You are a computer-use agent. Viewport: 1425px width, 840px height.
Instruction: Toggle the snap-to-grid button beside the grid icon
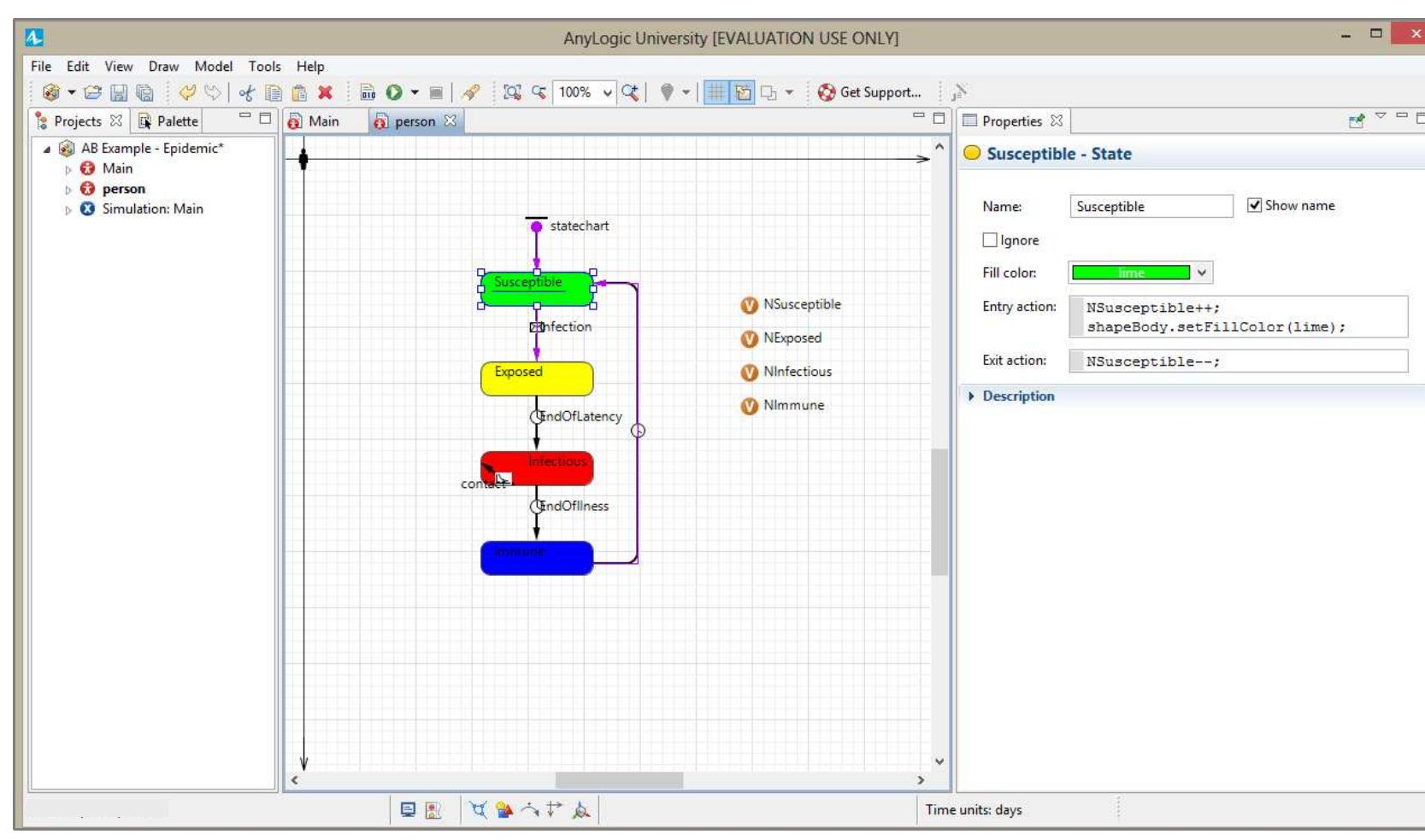coord(743,92)
